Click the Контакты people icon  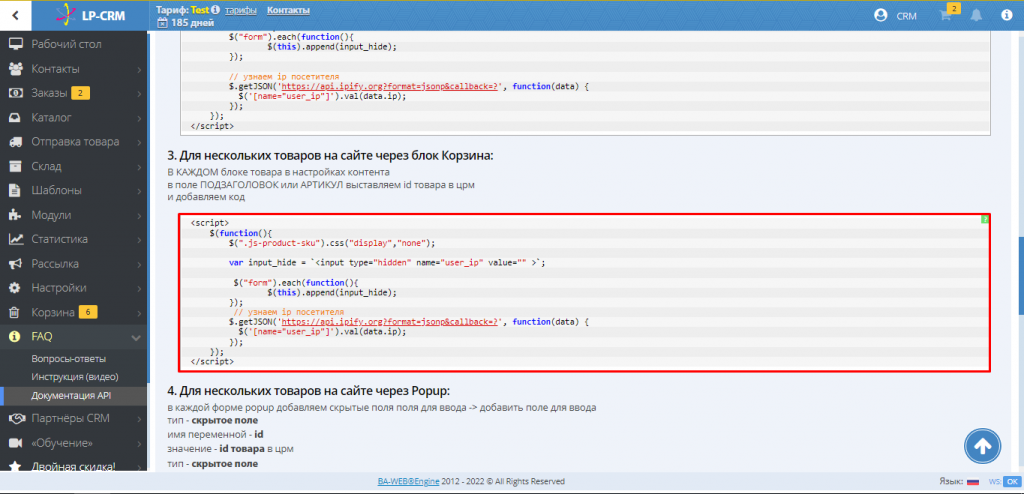click(16, 69)
